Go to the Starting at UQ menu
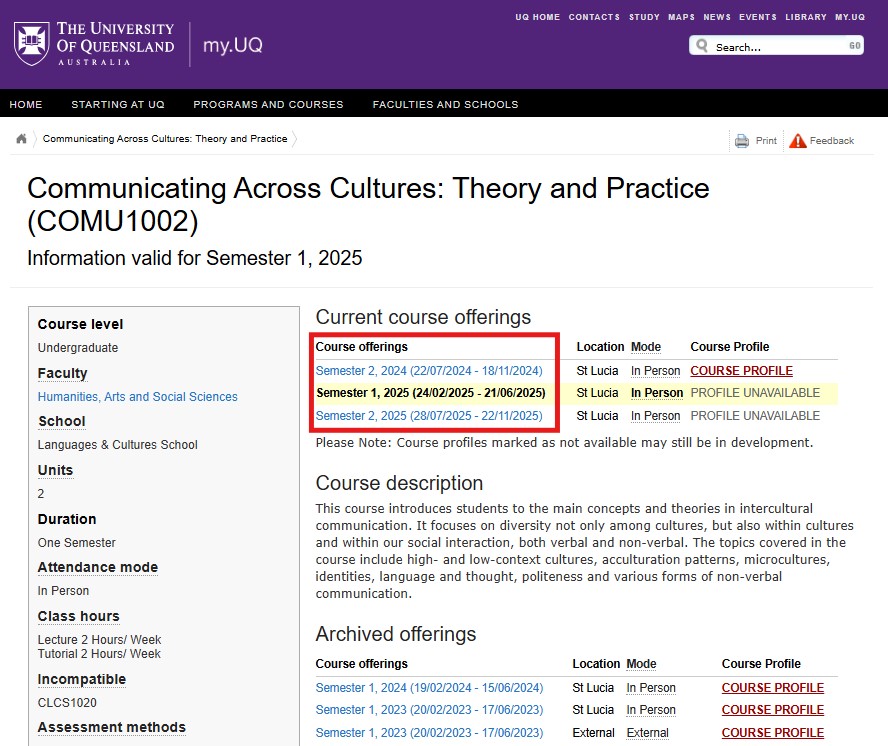 118,104
